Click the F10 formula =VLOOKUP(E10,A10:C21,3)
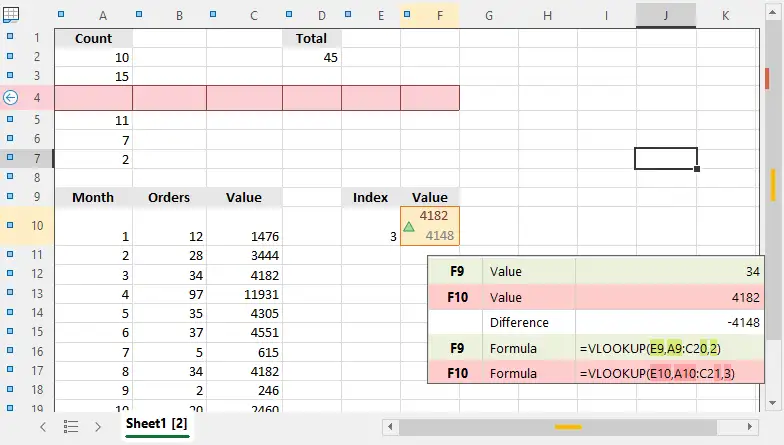This screenshot has width=784, height=445. pos(657,374)
